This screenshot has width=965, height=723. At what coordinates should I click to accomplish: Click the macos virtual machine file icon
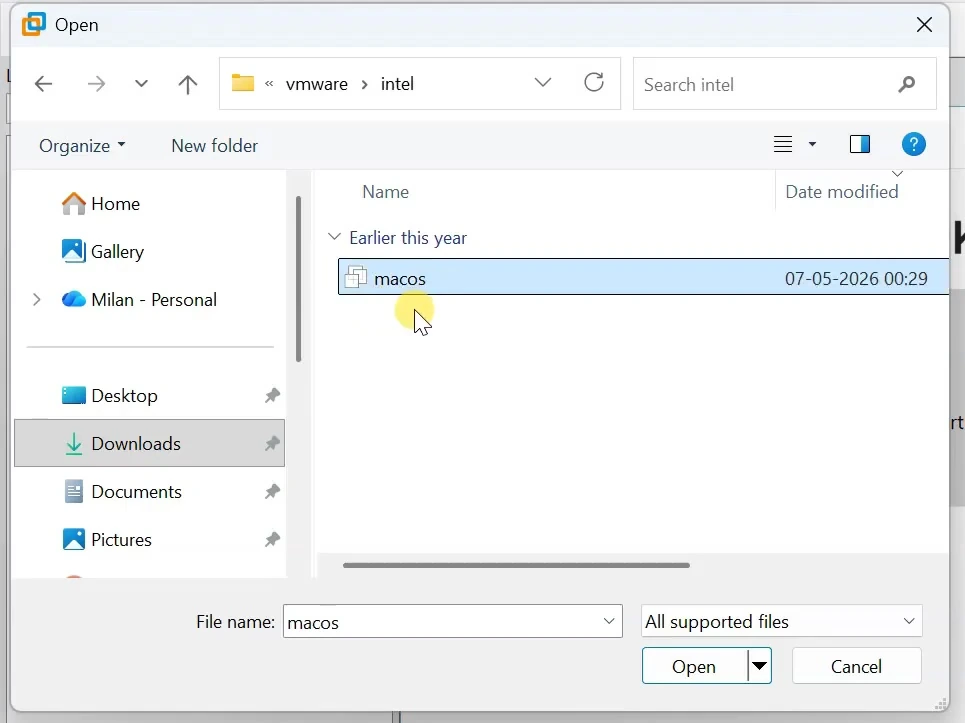[356, 277]
